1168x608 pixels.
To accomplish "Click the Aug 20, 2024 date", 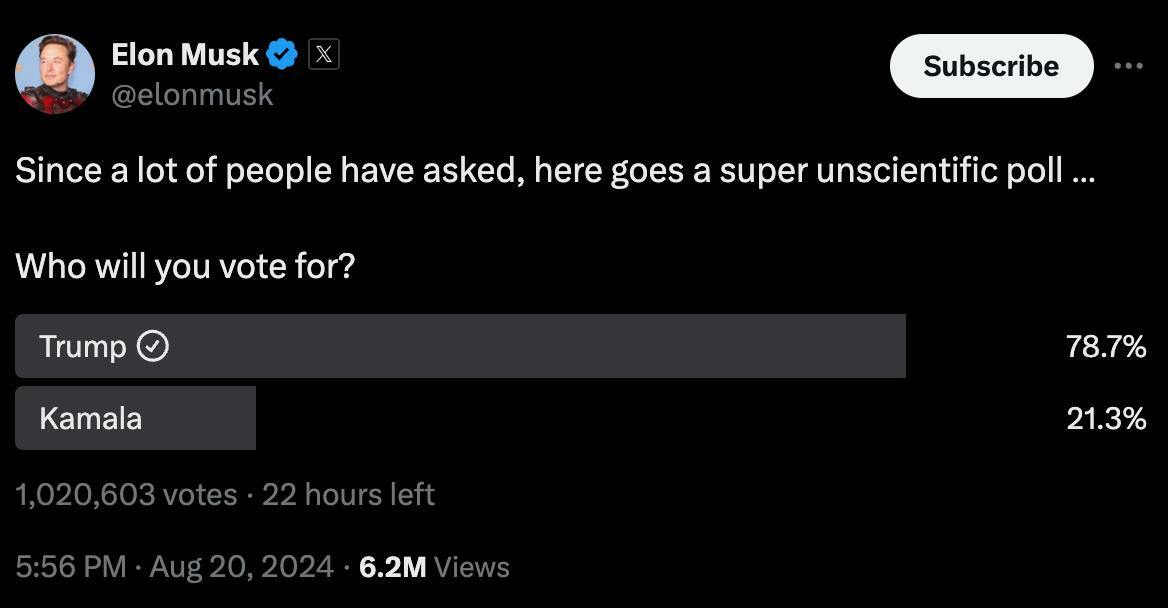I will tap(241, 567).
